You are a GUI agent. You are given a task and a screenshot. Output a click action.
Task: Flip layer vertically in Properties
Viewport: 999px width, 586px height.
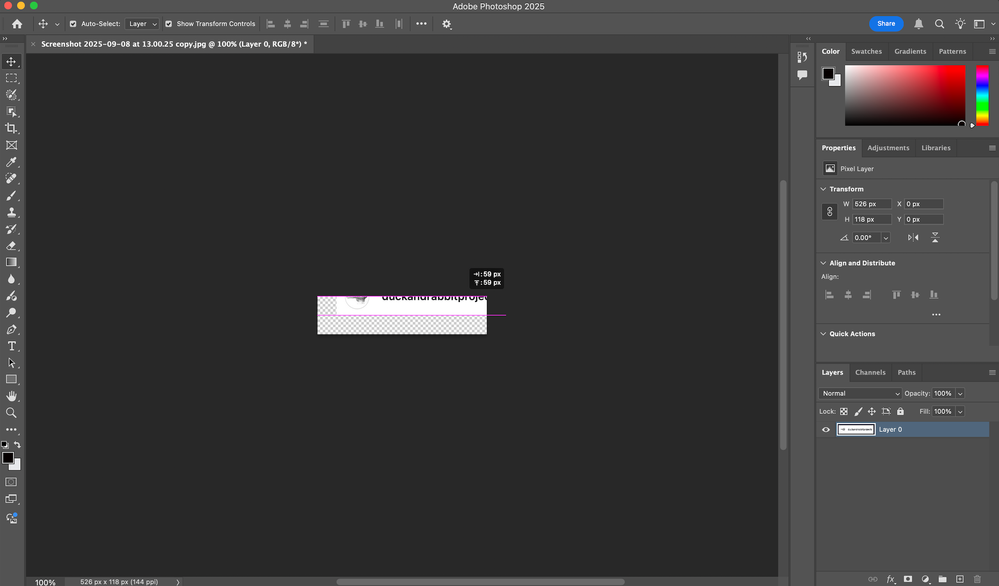pos(935,238)
